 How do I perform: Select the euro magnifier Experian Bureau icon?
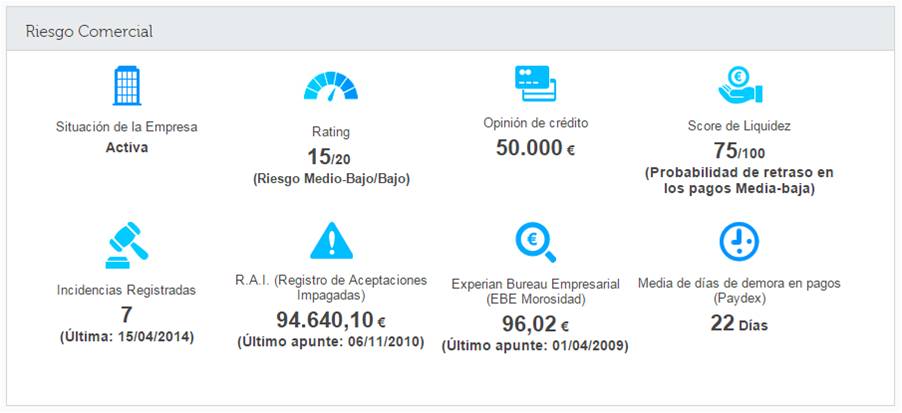(535, 242)
